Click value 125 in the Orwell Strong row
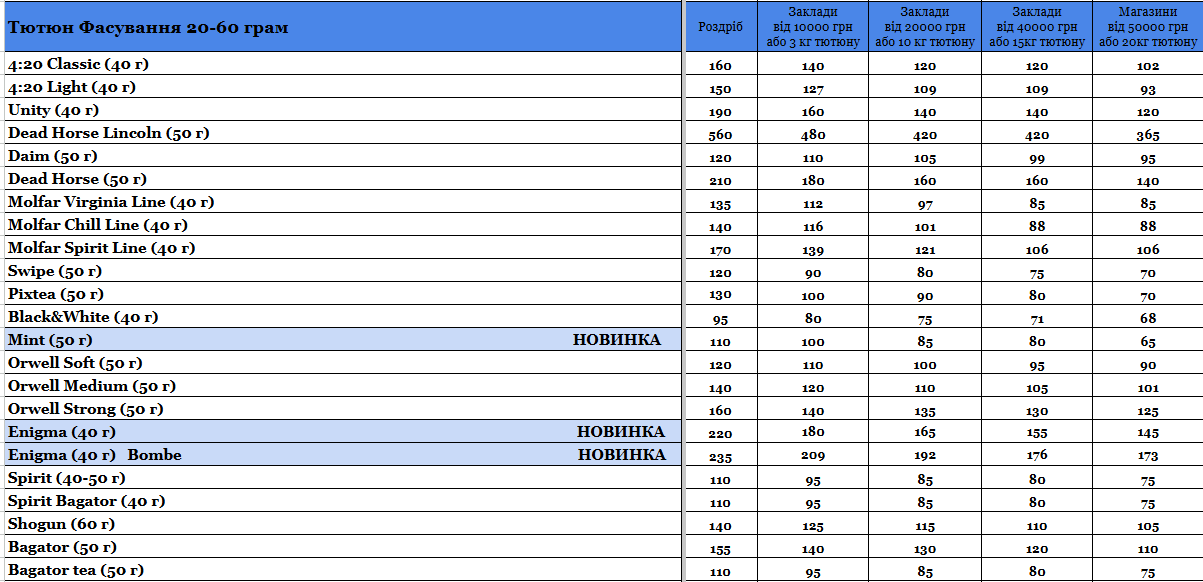 [x=1148, y=411]
